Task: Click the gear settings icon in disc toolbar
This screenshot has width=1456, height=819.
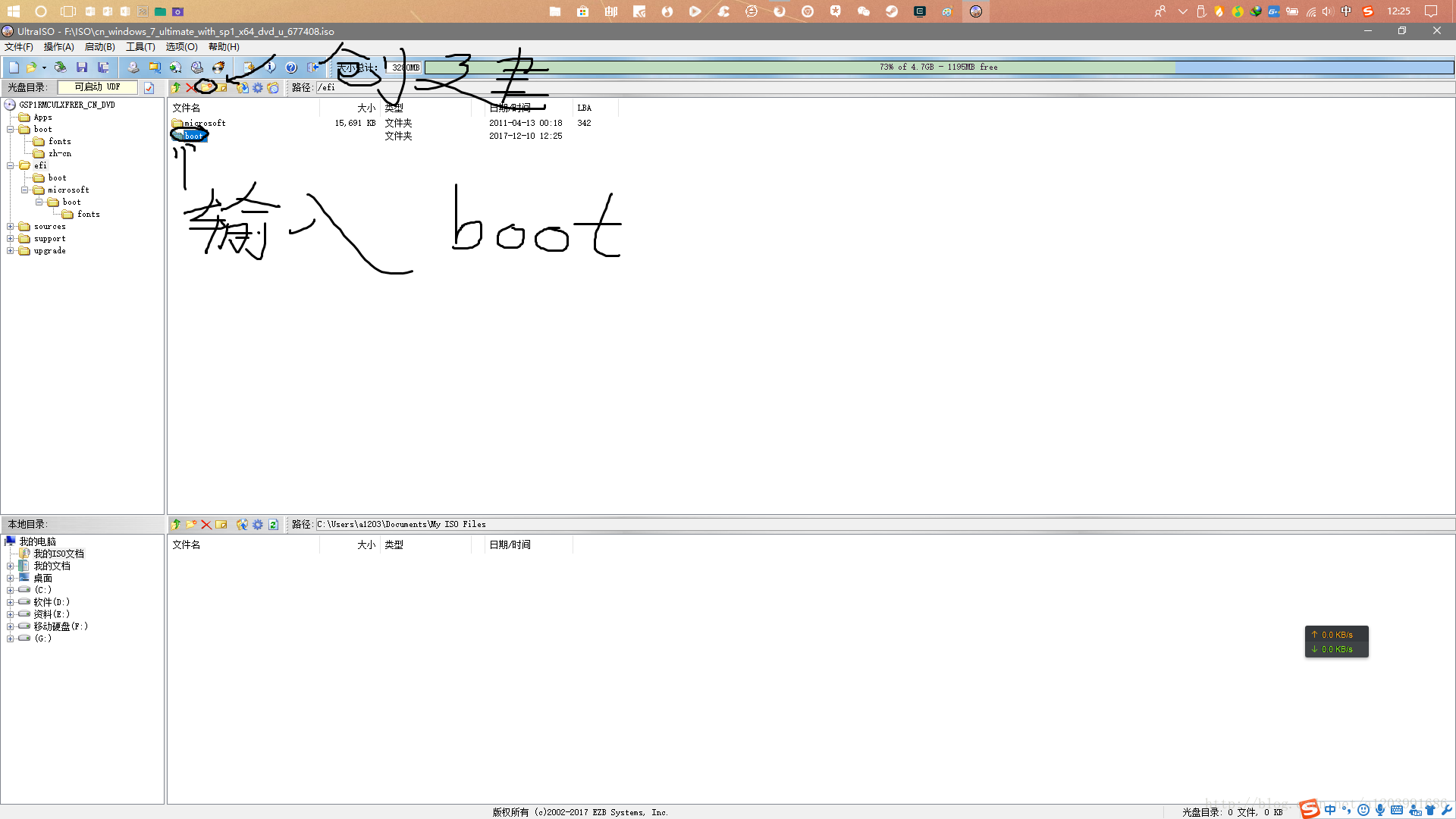Action: point(258,88)
